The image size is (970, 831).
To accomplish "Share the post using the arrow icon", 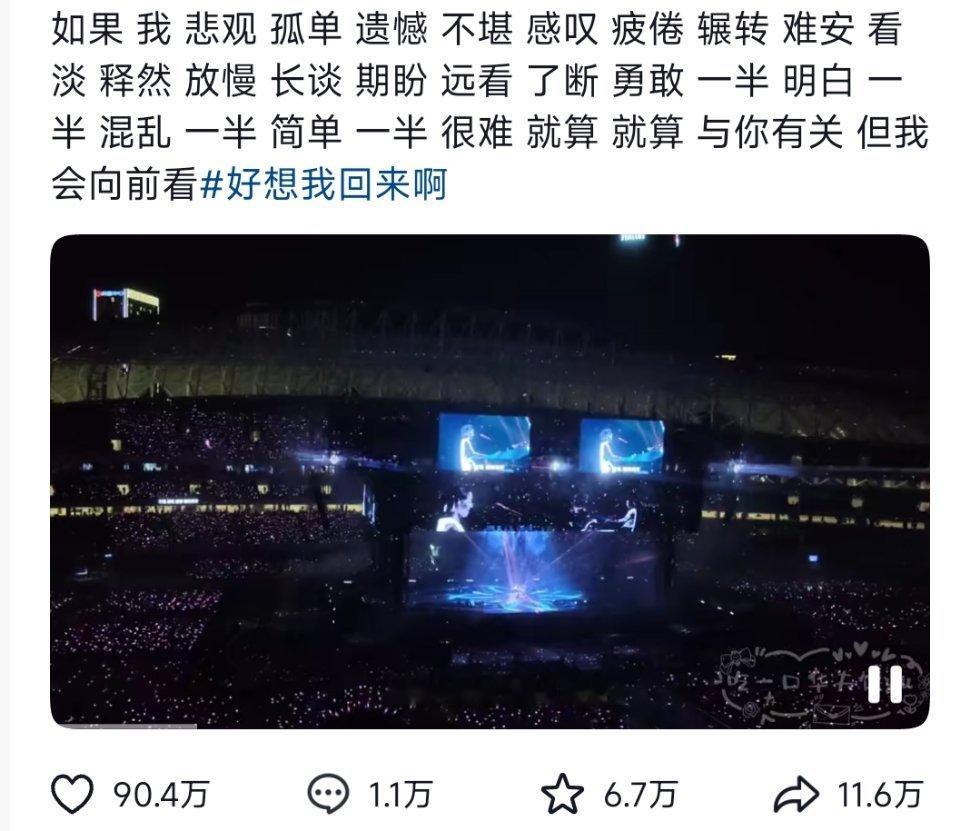I will (796, 794).
